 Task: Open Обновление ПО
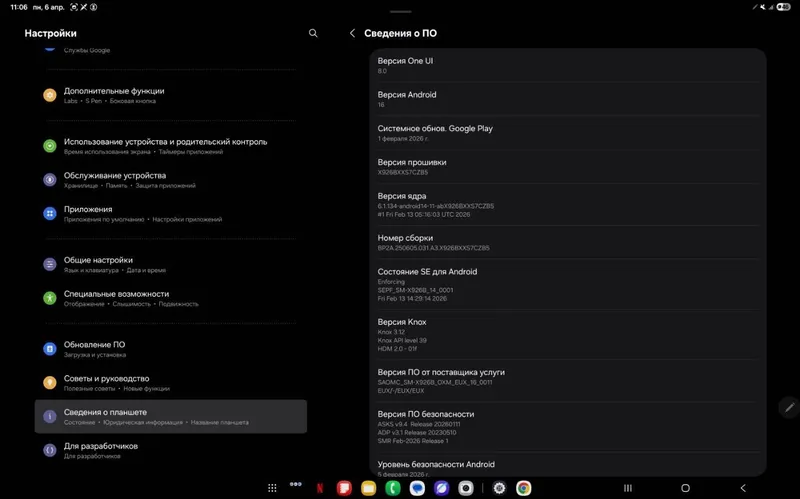(x=170, y=349)
